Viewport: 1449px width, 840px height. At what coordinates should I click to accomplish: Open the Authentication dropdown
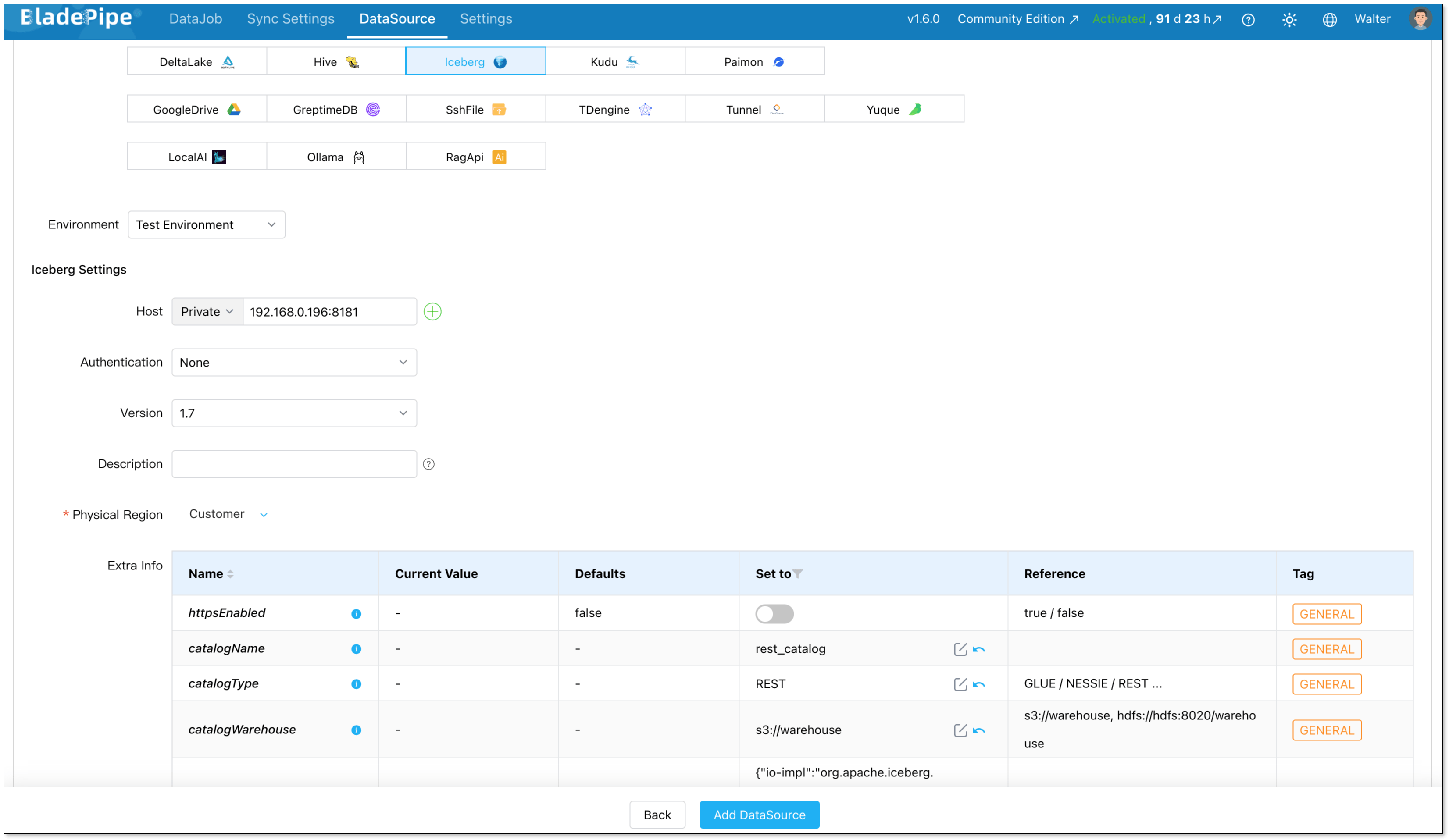pos(294,362)
